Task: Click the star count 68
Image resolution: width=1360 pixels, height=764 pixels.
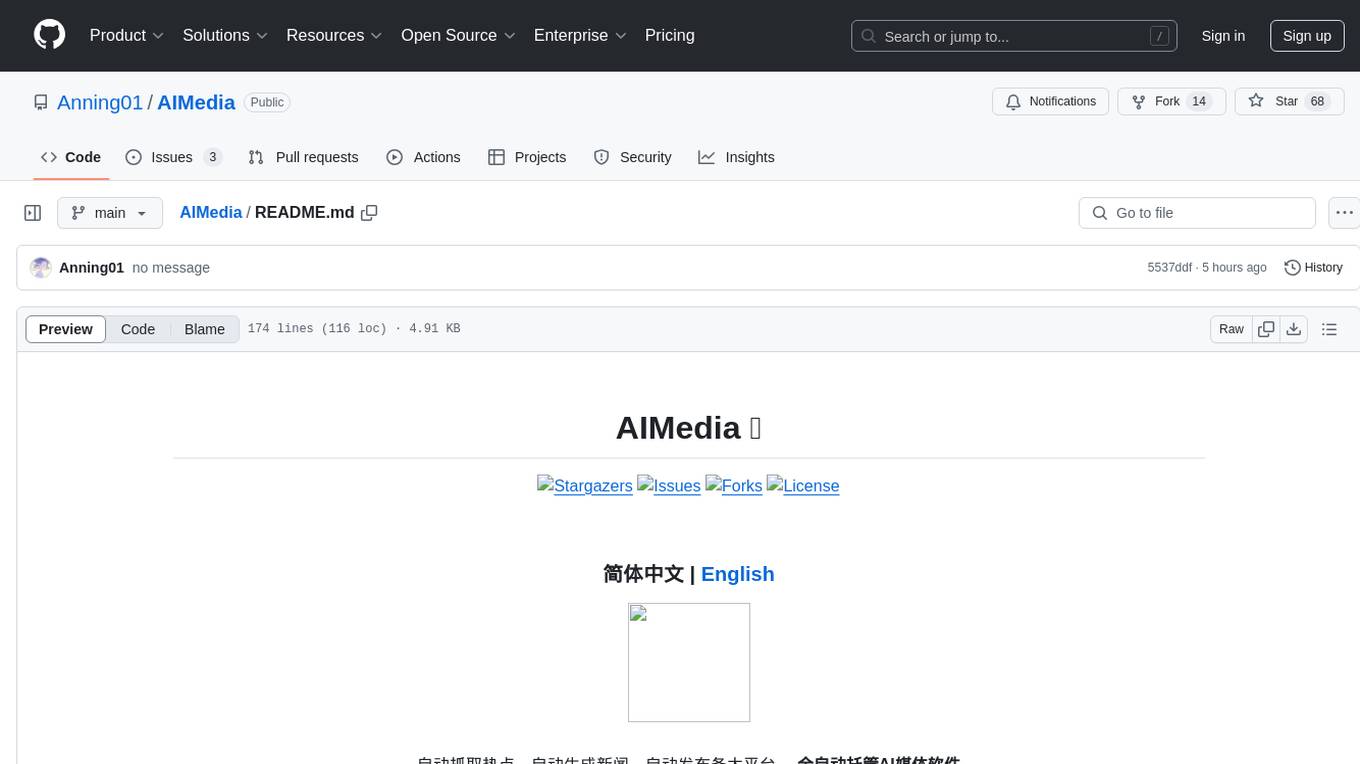Action: [x=1318, y=102]
